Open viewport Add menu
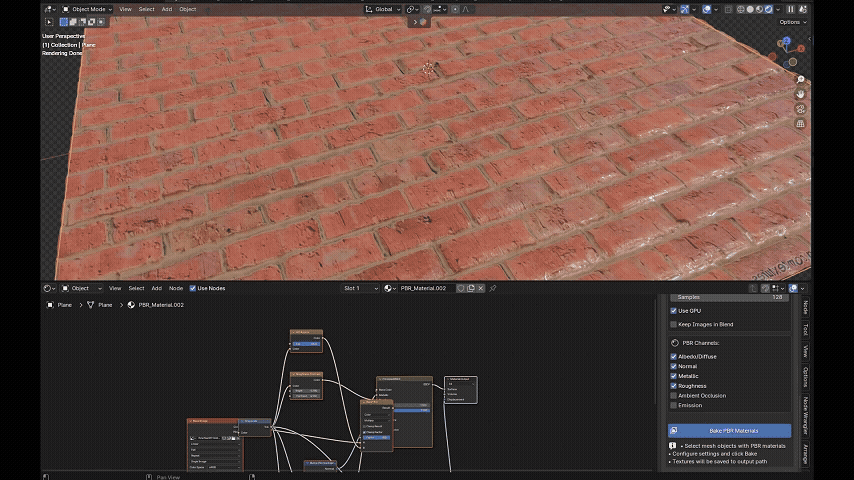 (167, 9)
